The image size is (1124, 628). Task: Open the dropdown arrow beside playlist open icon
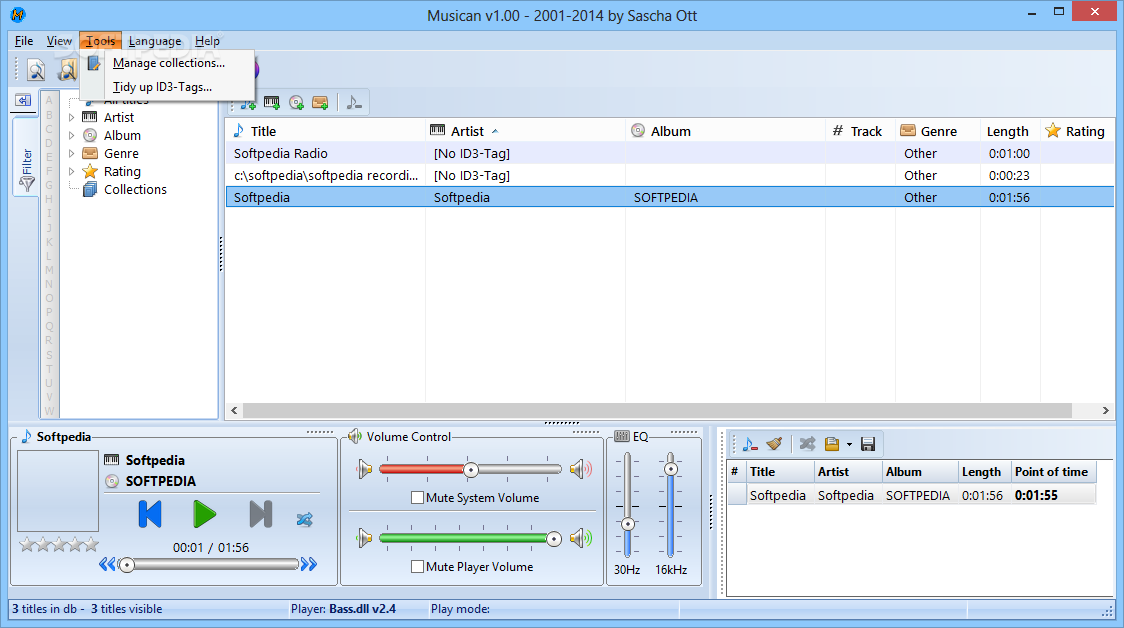(849, 444)
